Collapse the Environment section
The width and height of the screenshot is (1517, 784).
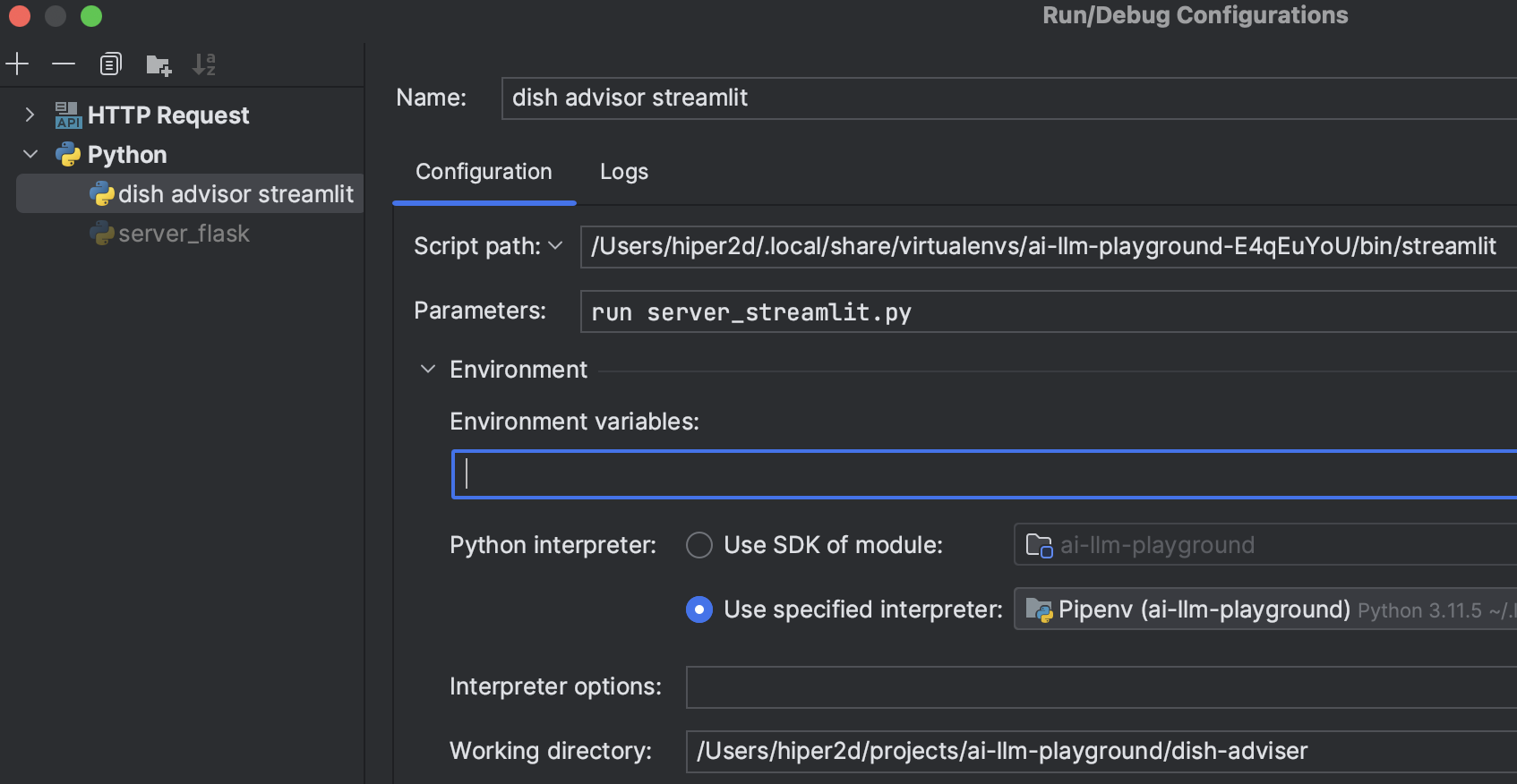pyautogui.click(x=428, y=369)
